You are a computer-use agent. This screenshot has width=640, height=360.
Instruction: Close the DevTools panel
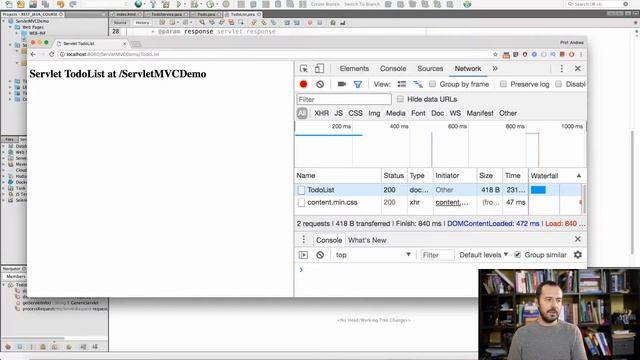coord(578,69)
